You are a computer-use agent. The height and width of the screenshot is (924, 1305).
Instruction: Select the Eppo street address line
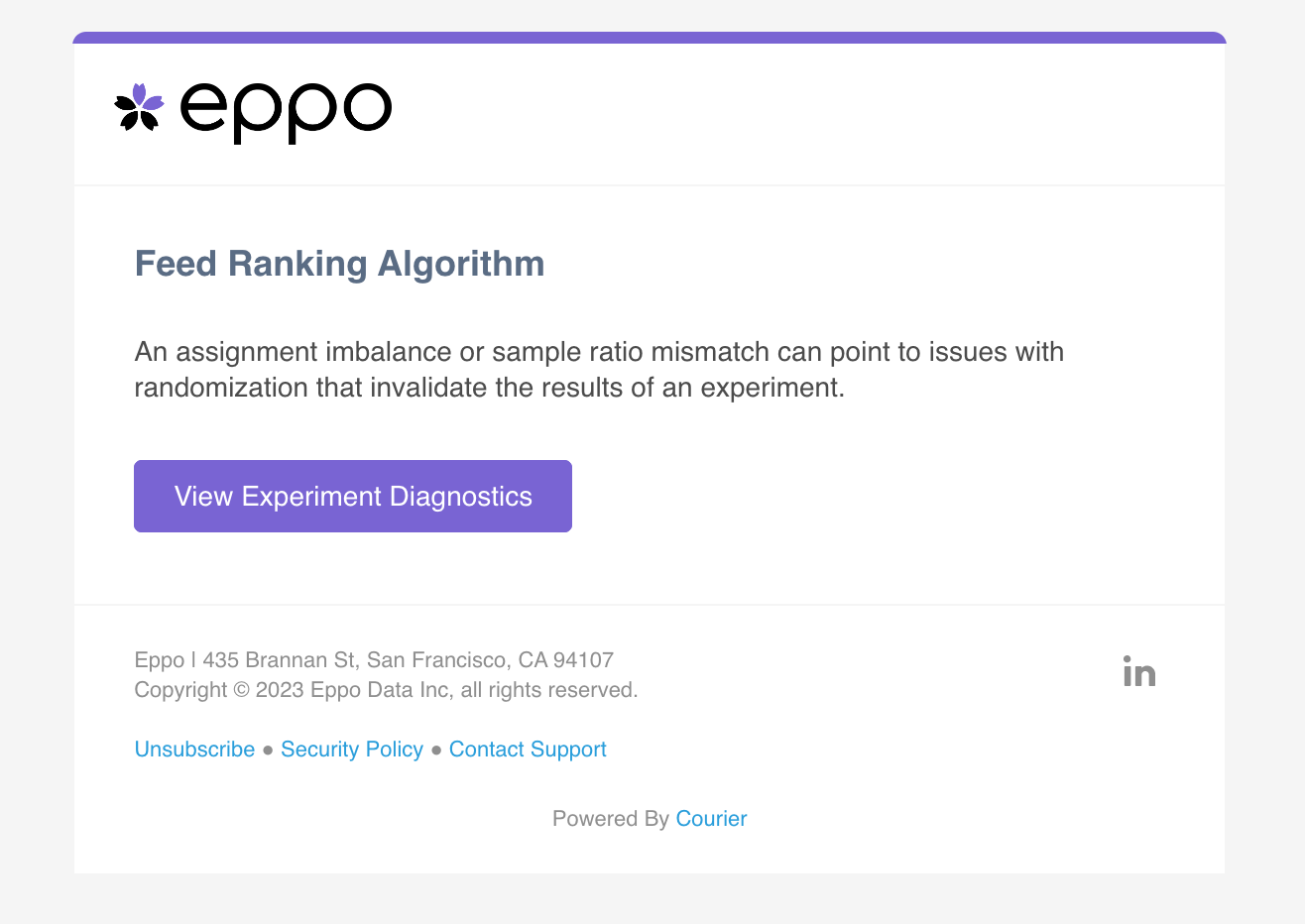374,660
